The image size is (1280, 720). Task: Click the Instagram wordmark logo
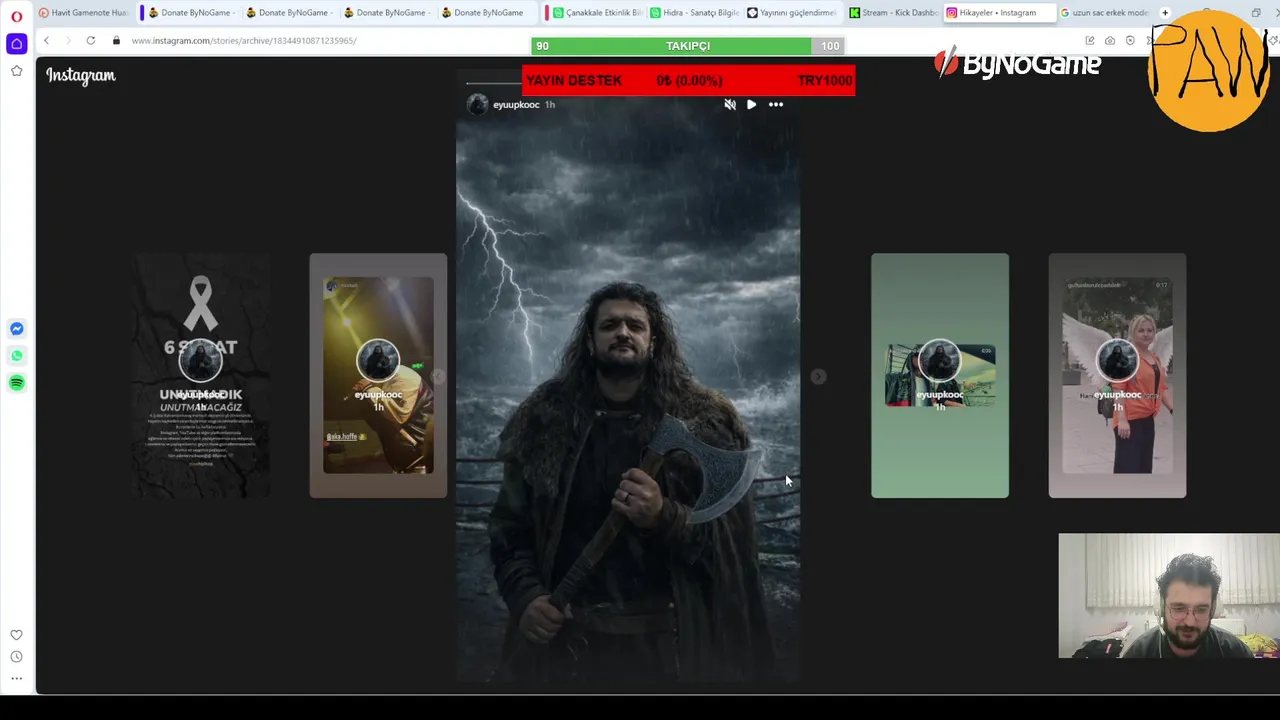point(81,76)
